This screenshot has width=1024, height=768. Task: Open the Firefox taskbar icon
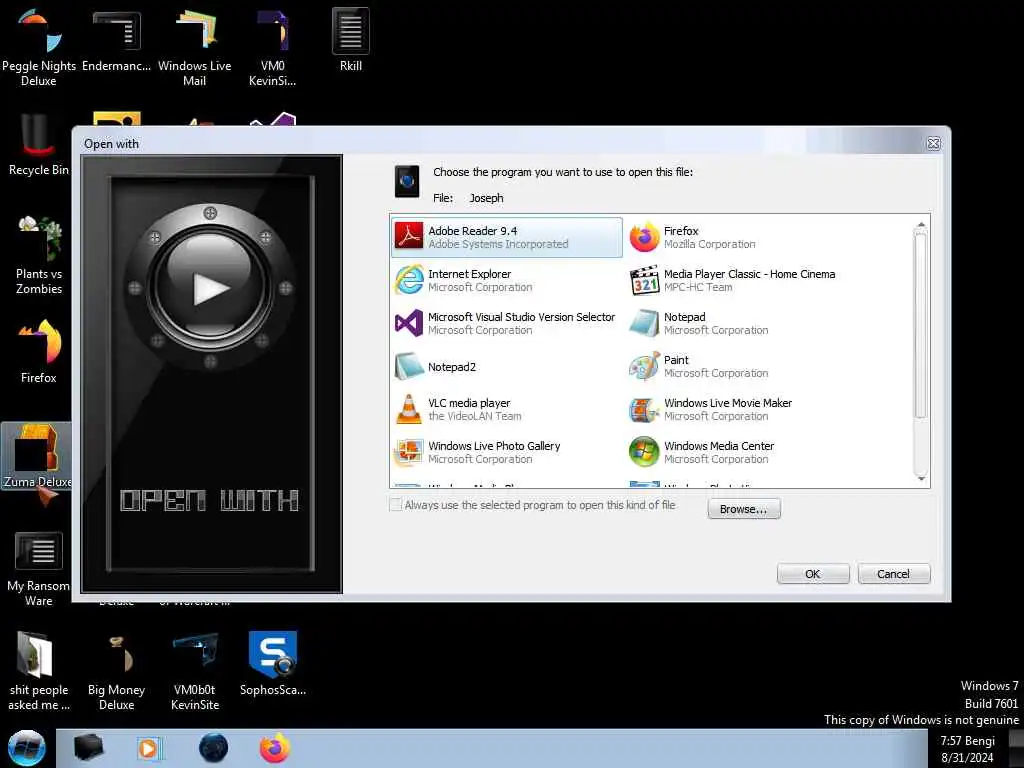275,748
